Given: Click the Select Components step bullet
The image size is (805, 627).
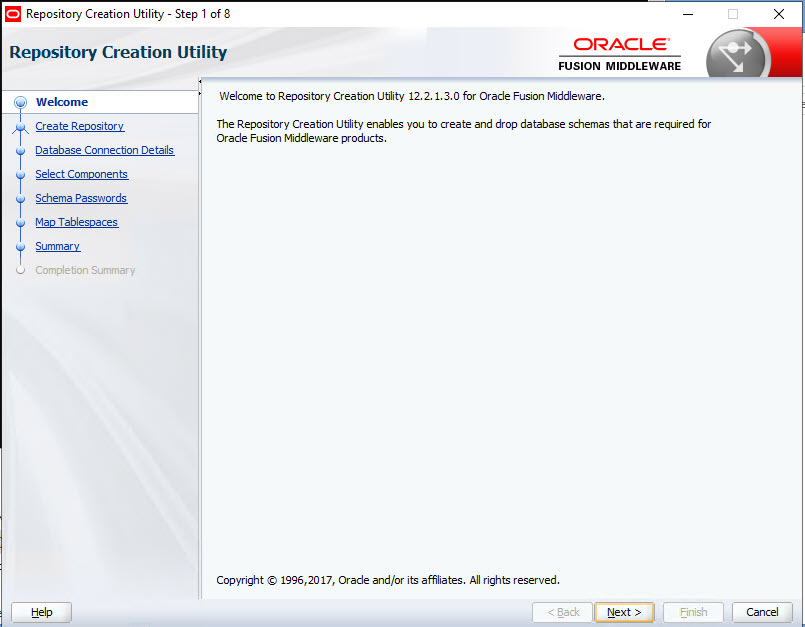Looking at the screenshot, I should pos(21,175).
